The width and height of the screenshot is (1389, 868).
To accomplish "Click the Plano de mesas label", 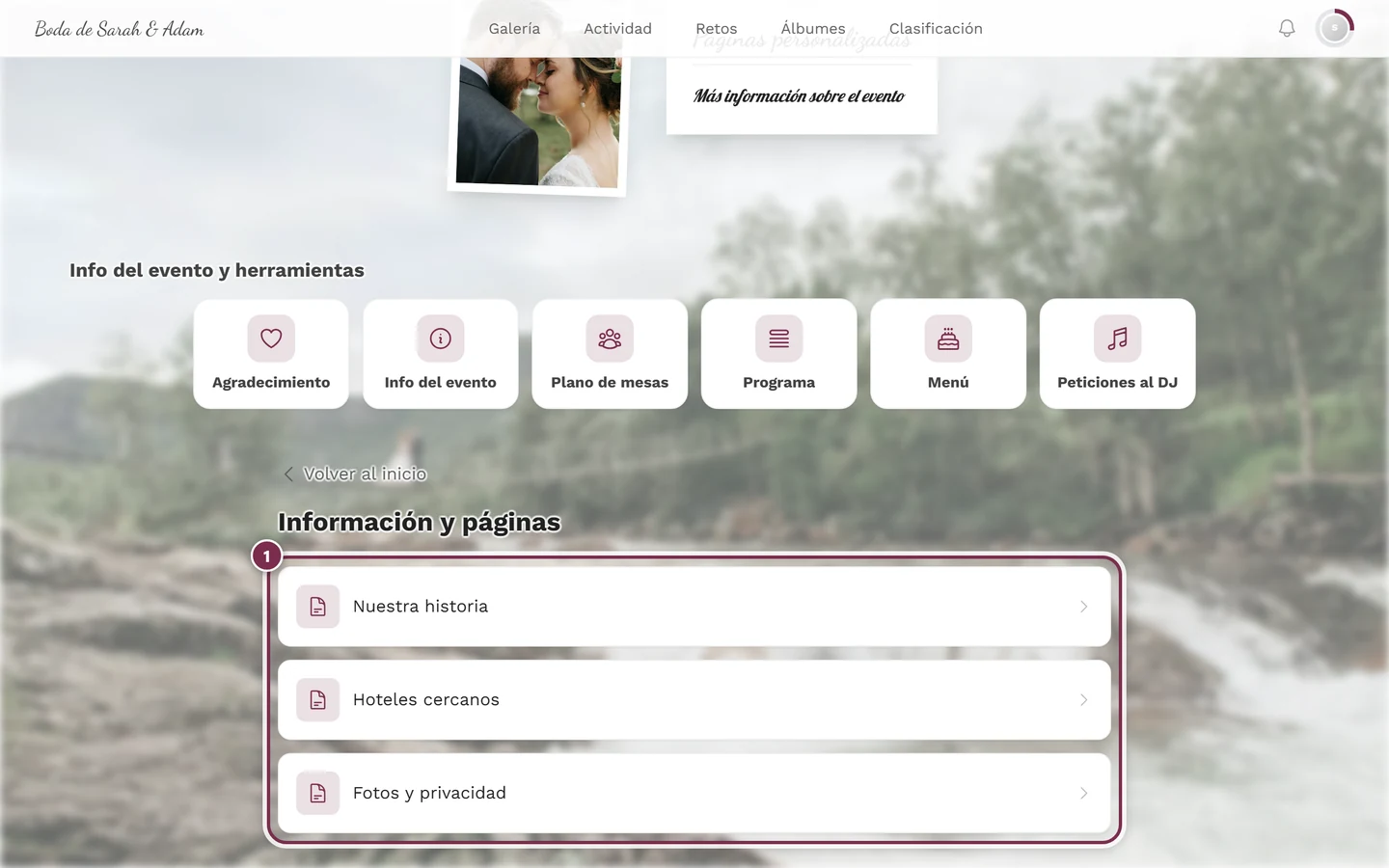I will tap(610, 383).
